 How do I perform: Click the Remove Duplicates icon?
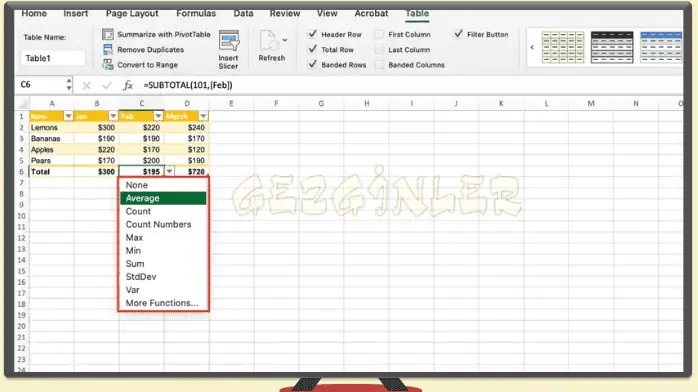pyautogui.click(x=108, y=49)
